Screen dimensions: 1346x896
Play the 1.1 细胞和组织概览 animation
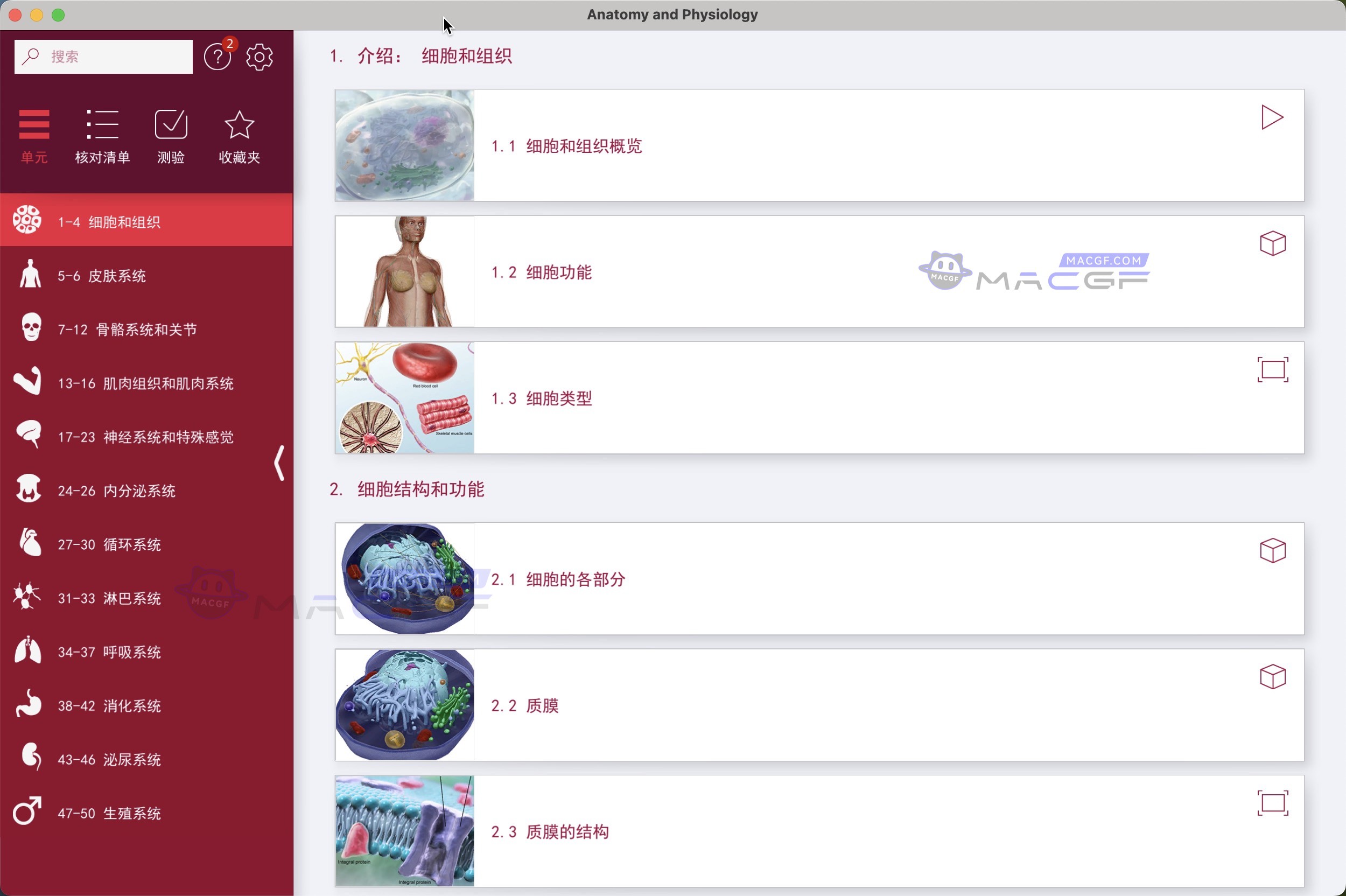1272,117
